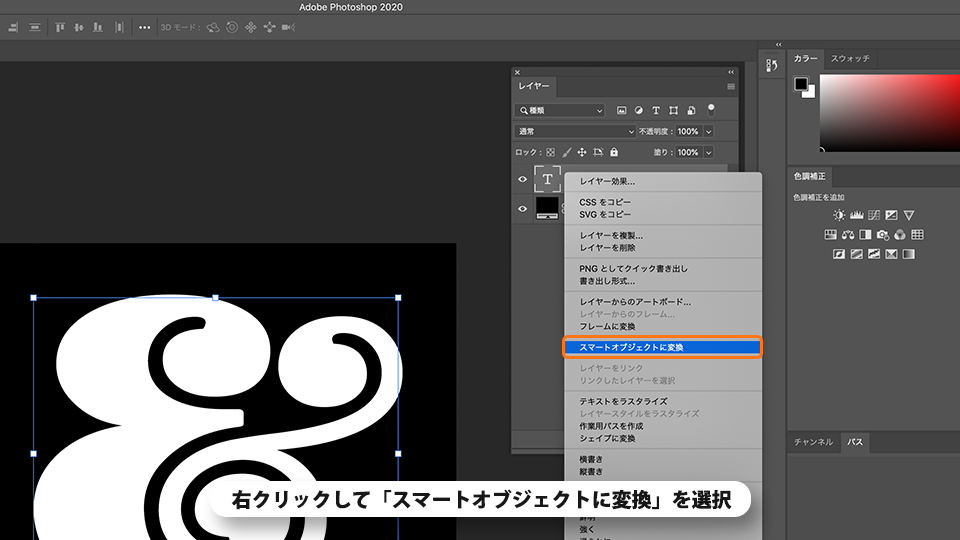Add a Photo Filter adjustment

(883, 235)
